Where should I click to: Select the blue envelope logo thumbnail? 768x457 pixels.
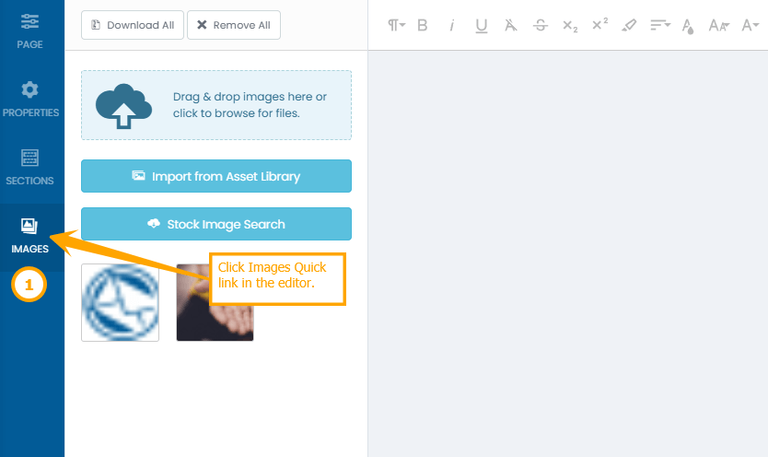[120, 303]
